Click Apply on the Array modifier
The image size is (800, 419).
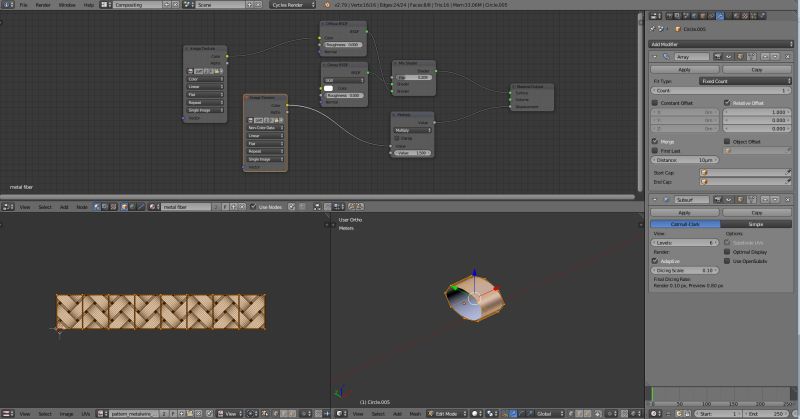pos(685,69)
